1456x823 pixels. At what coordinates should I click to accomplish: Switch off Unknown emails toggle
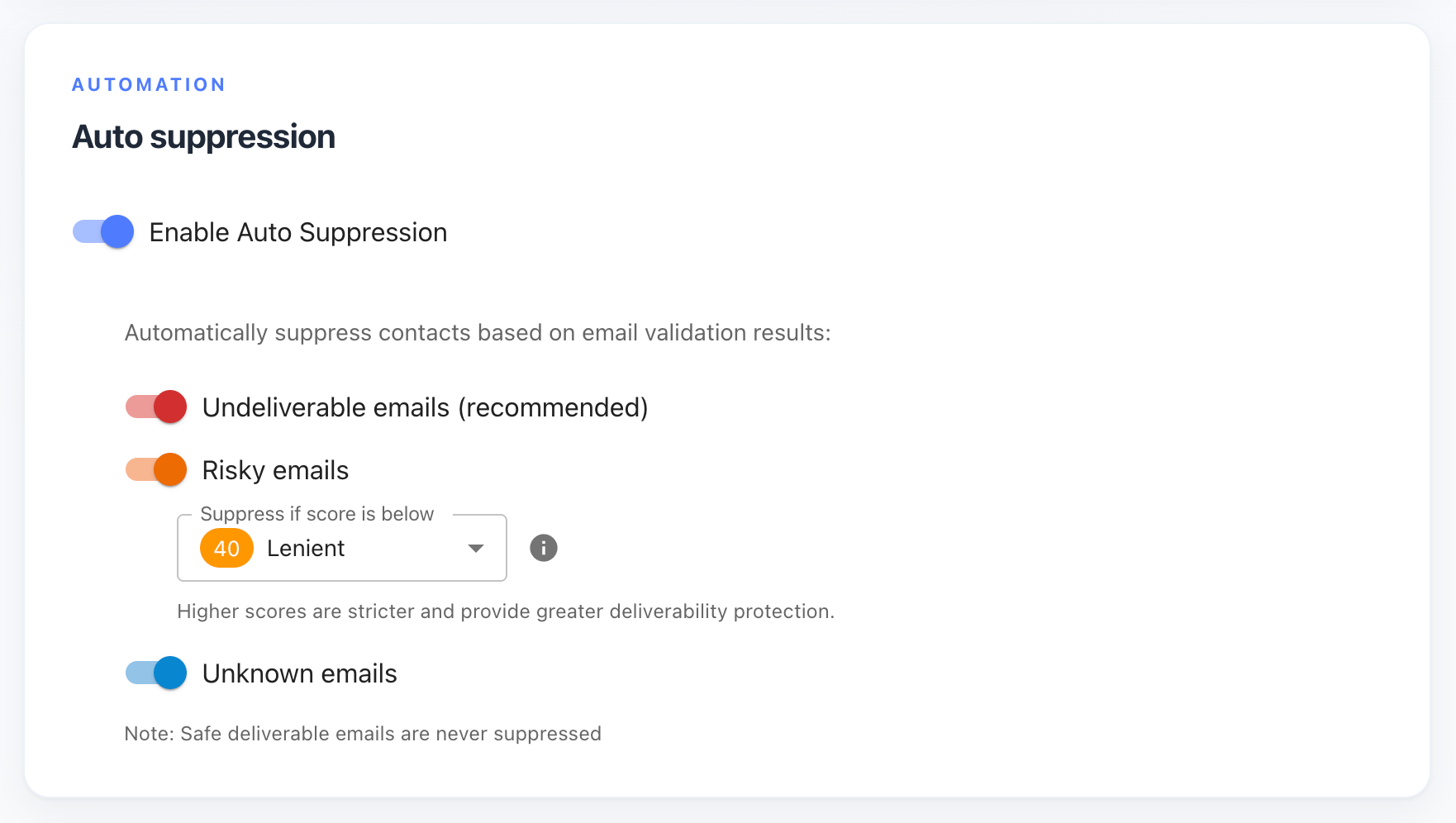click(x=156, y=673)
